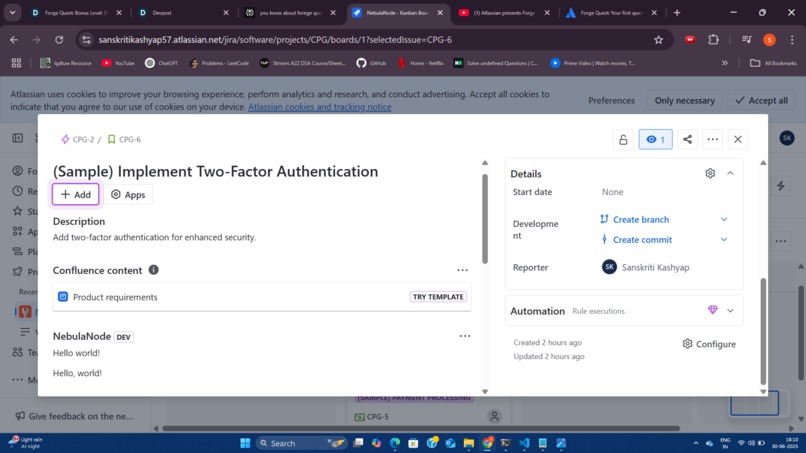Open the Chrome apps grid icon
The width and height of the screenshot is (806, 453).
pos(16,63)
